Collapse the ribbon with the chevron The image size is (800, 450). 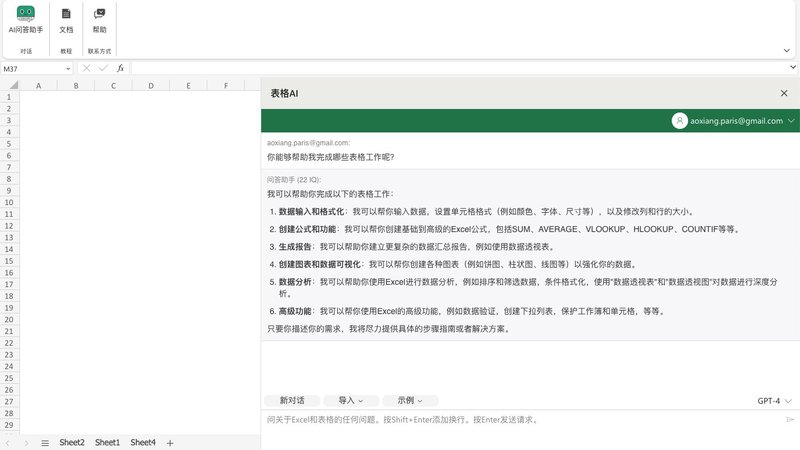[786, 51]
